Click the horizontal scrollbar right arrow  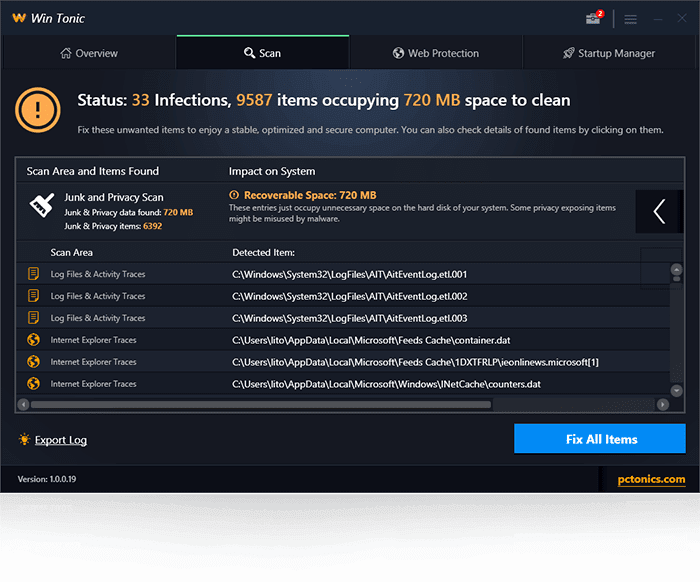pos(662,405)
